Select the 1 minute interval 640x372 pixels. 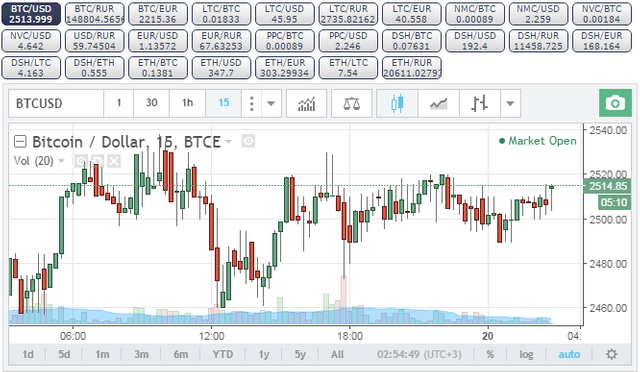pos(119,103)
